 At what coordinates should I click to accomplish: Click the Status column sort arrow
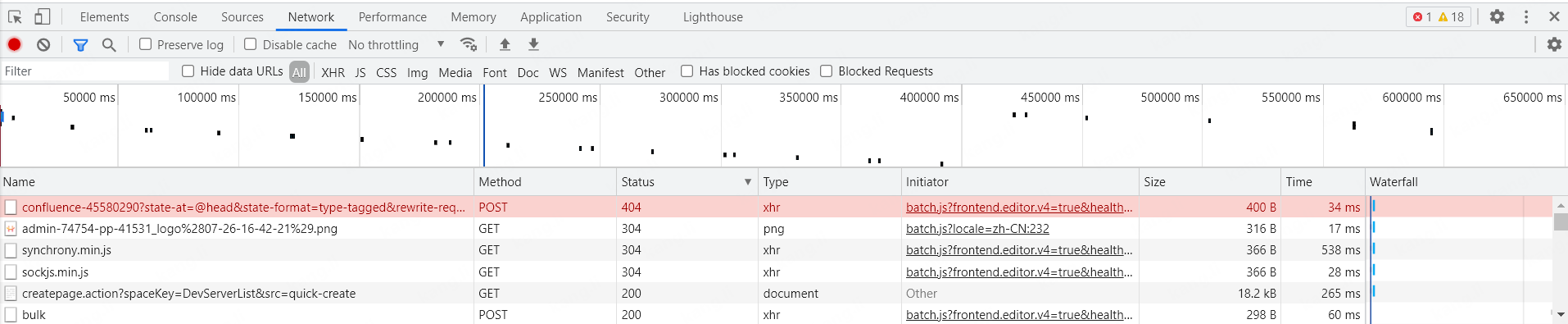click(748, 182)
